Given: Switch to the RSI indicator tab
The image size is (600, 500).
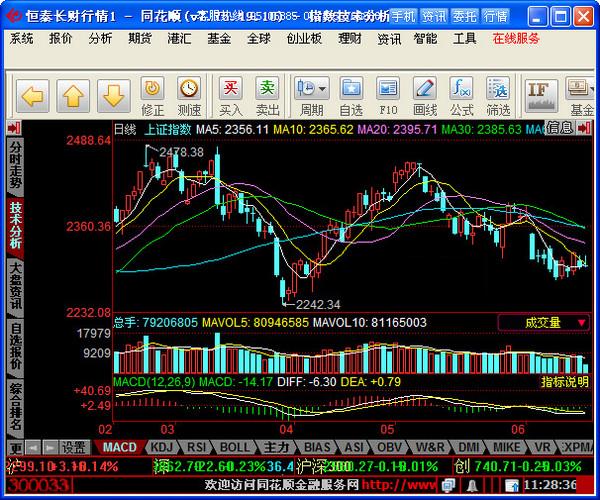Looking at the screenshot, I should 196,447.
